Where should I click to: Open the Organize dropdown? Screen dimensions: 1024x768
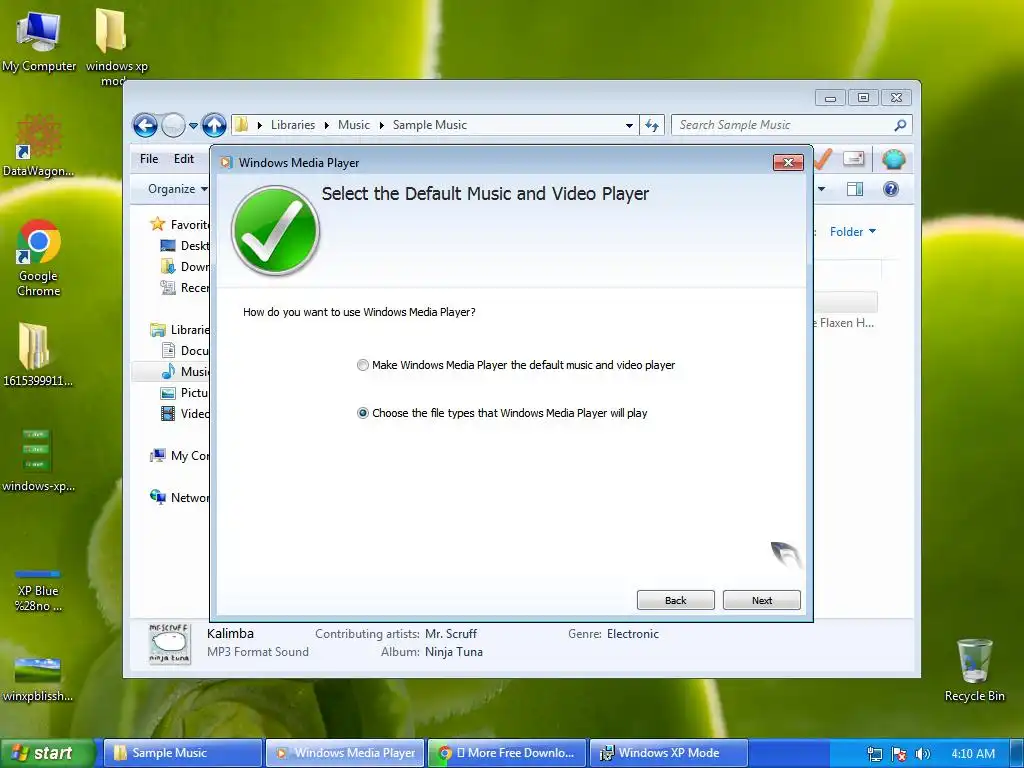177,189
